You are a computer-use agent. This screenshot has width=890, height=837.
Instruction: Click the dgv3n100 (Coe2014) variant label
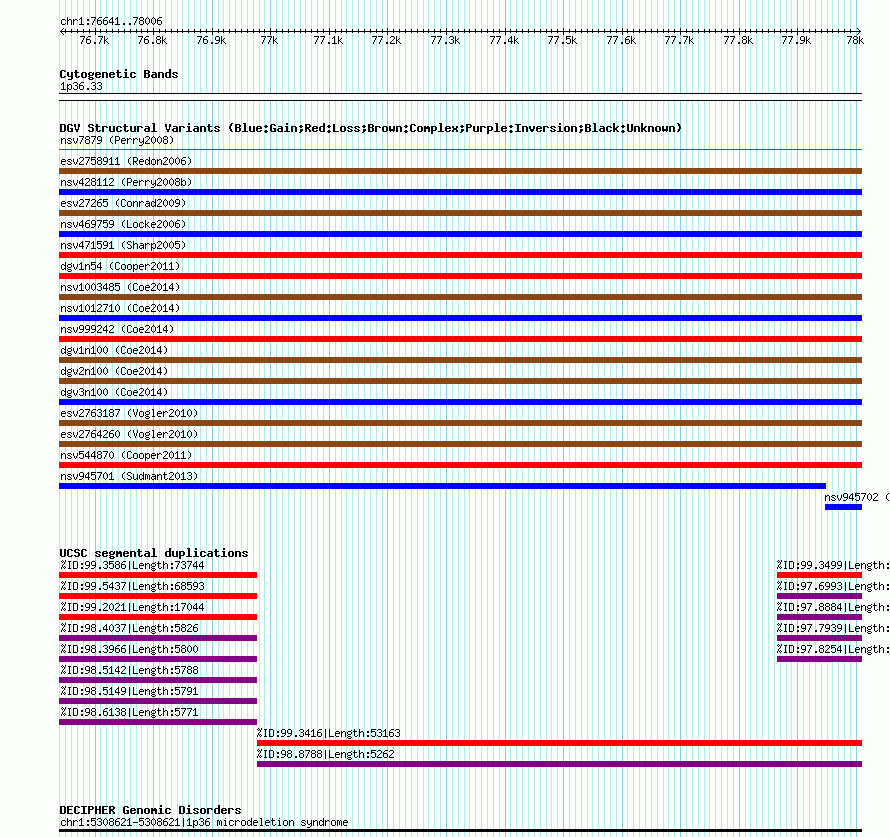click(x=114, y=392)
